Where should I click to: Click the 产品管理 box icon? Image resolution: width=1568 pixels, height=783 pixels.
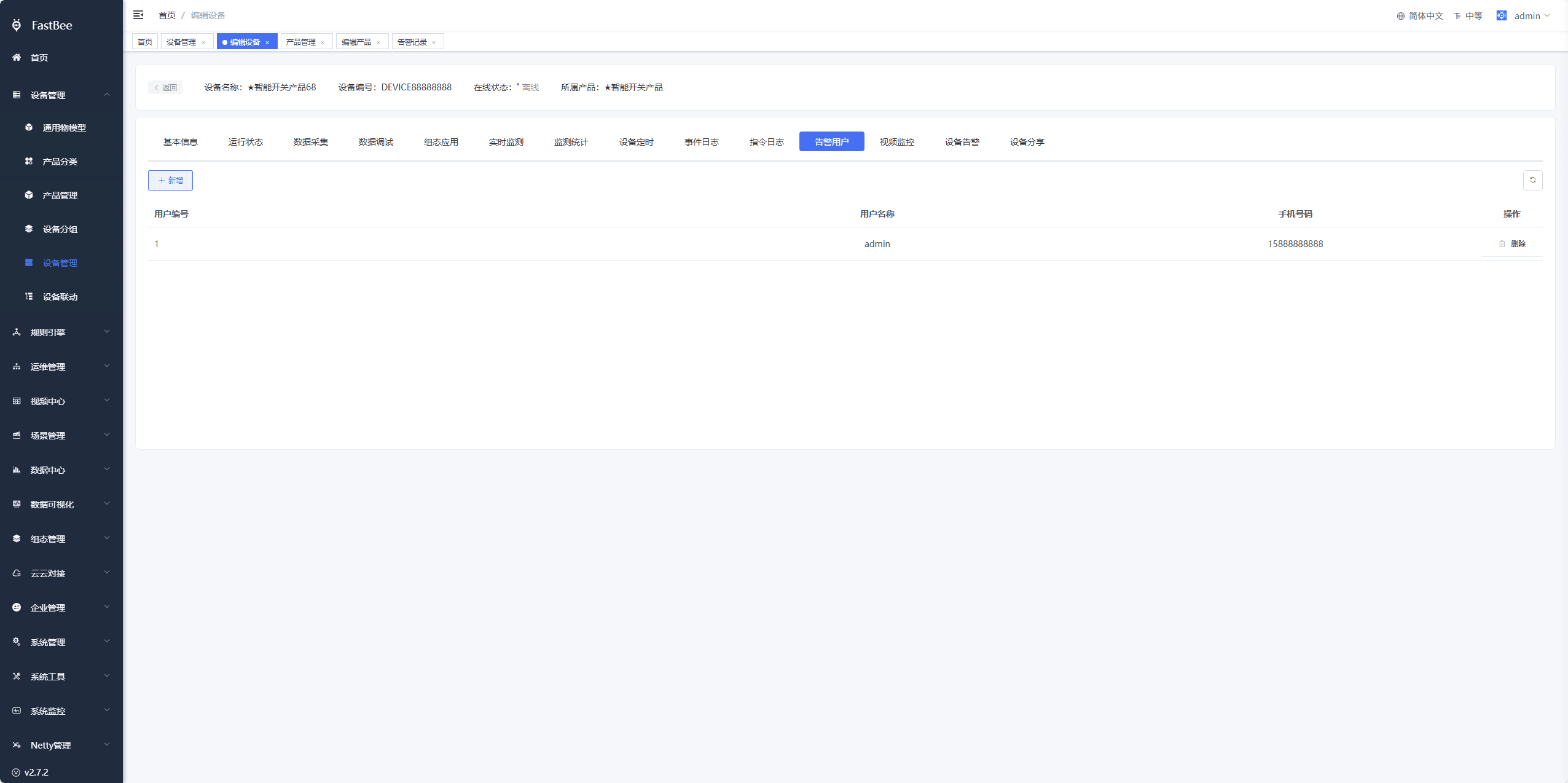click(29, 195)
